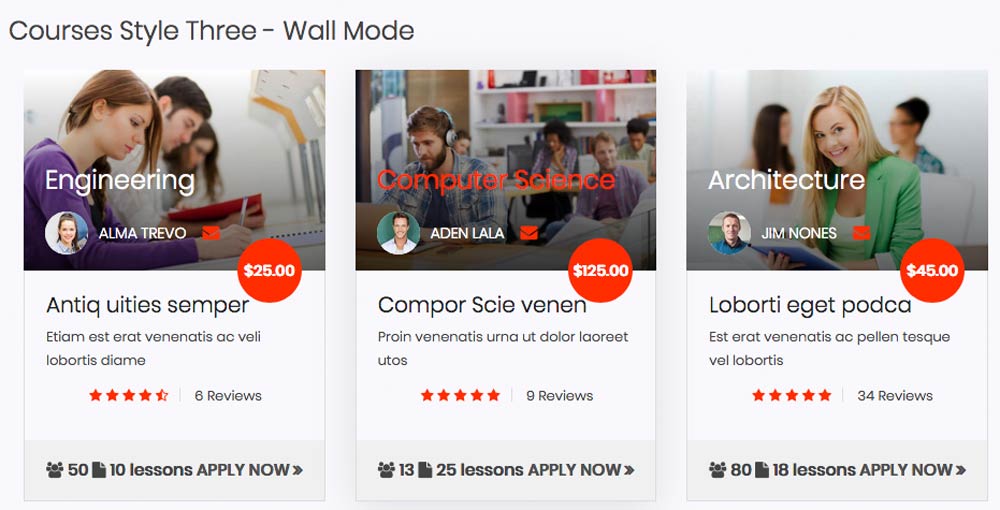1000x510 pixels.
Task: Click the students icon on the Engineering card
Action: [55, 469]
